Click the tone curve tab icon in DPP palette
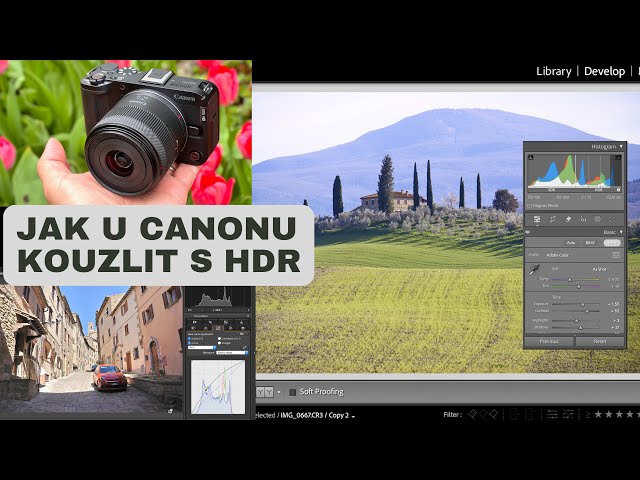This screenshot has width=640, height=480. [x=218, y=328]
